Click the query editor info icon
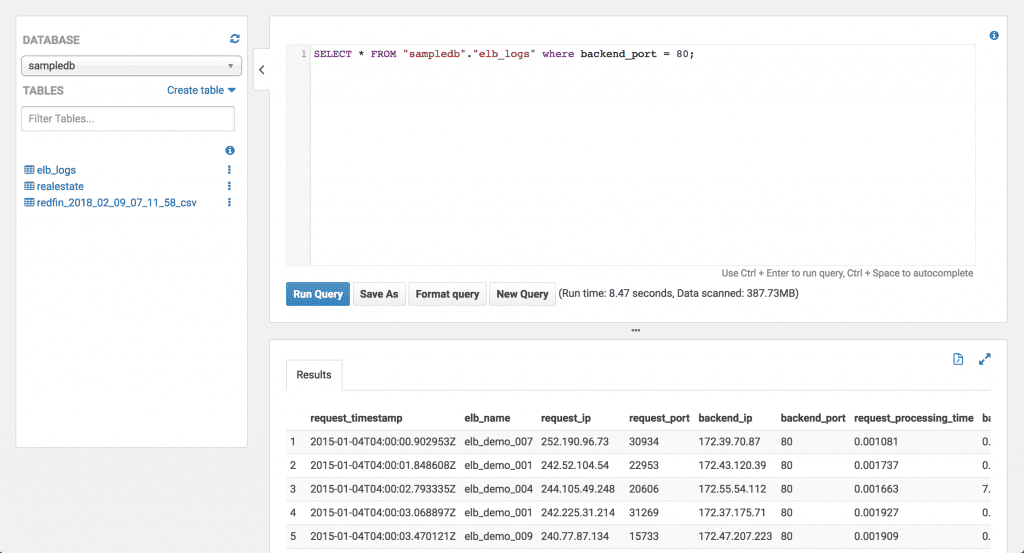 [994, 35]
